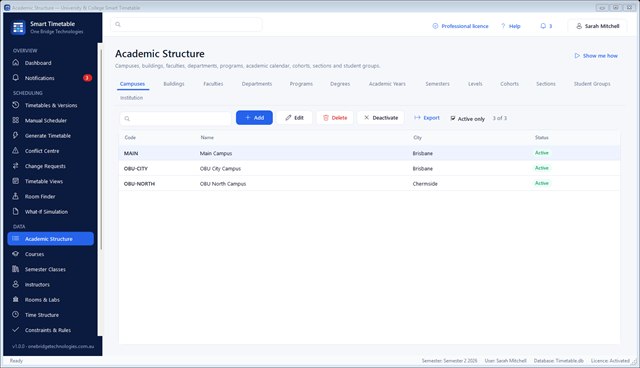Click the red Delete button
Image resolution: width=640 pixels, height=368 pixels.
coord(335,117)
